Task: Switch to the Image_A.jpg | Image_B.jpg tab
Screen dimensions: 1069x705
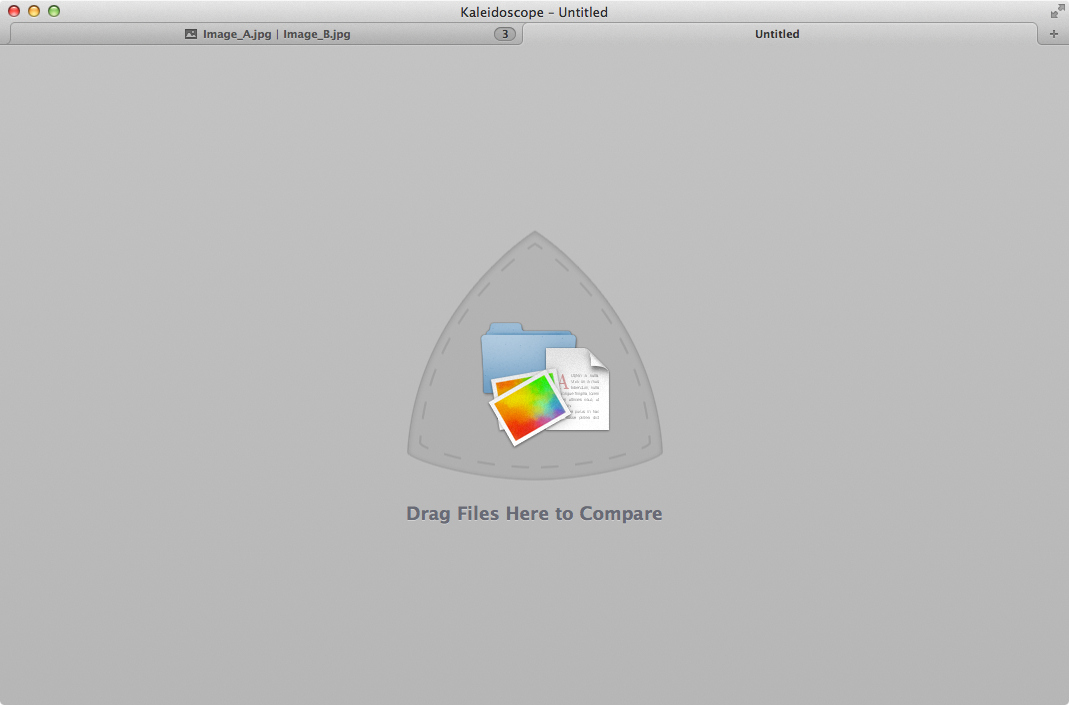Action: 267,34
